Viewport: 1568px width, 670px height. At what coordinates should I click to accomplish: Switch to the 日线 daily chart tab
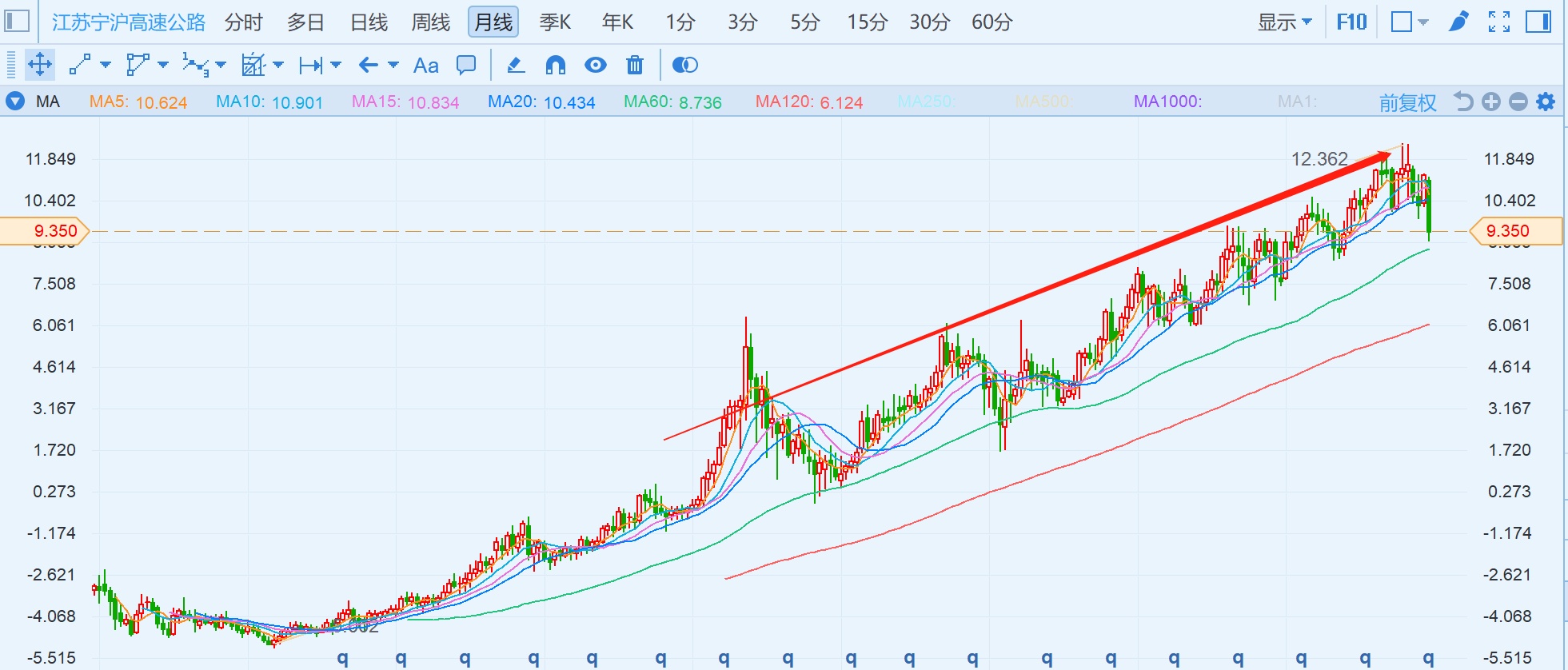369,22
